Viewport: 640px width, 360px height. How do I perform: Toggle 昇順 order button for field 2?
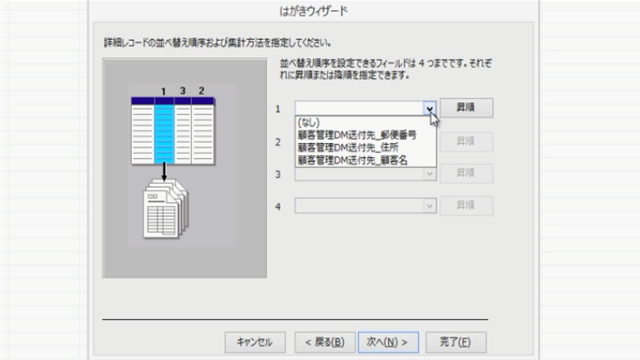pos(466,142)
